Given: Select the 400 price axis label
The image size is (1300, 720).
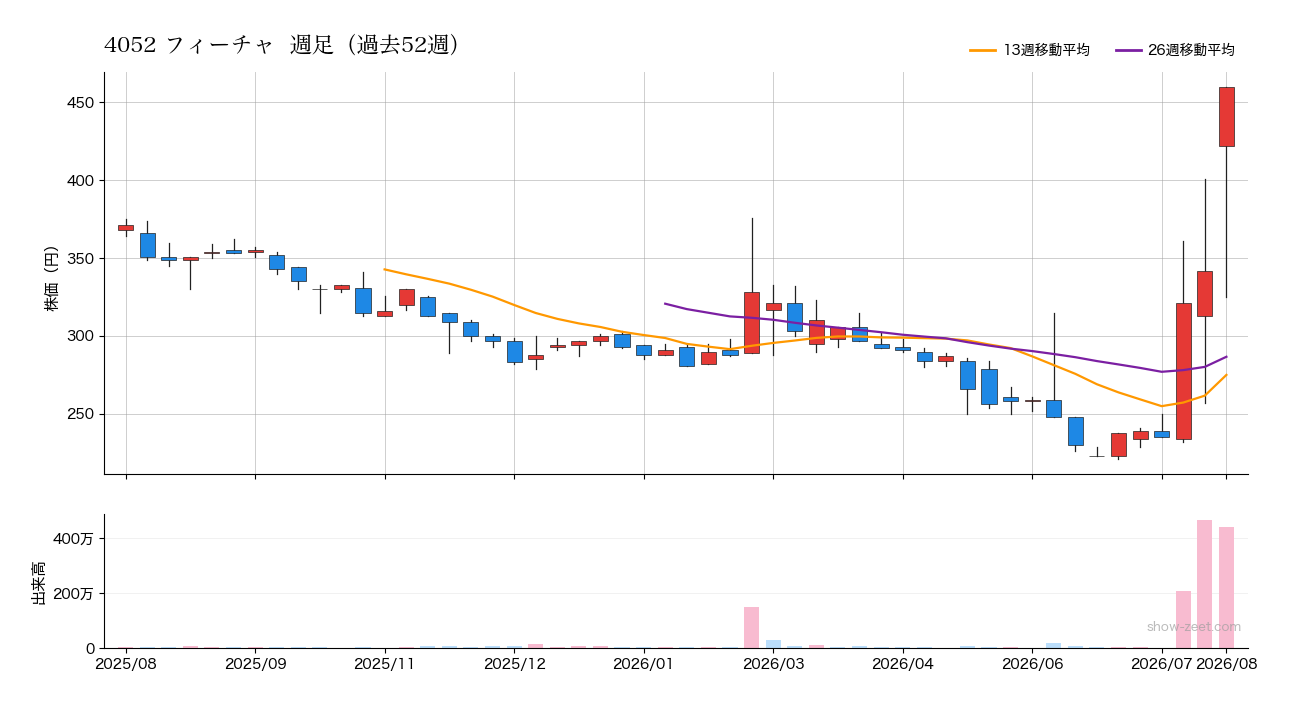Looking at the screenshot, I should click(82, 181).
